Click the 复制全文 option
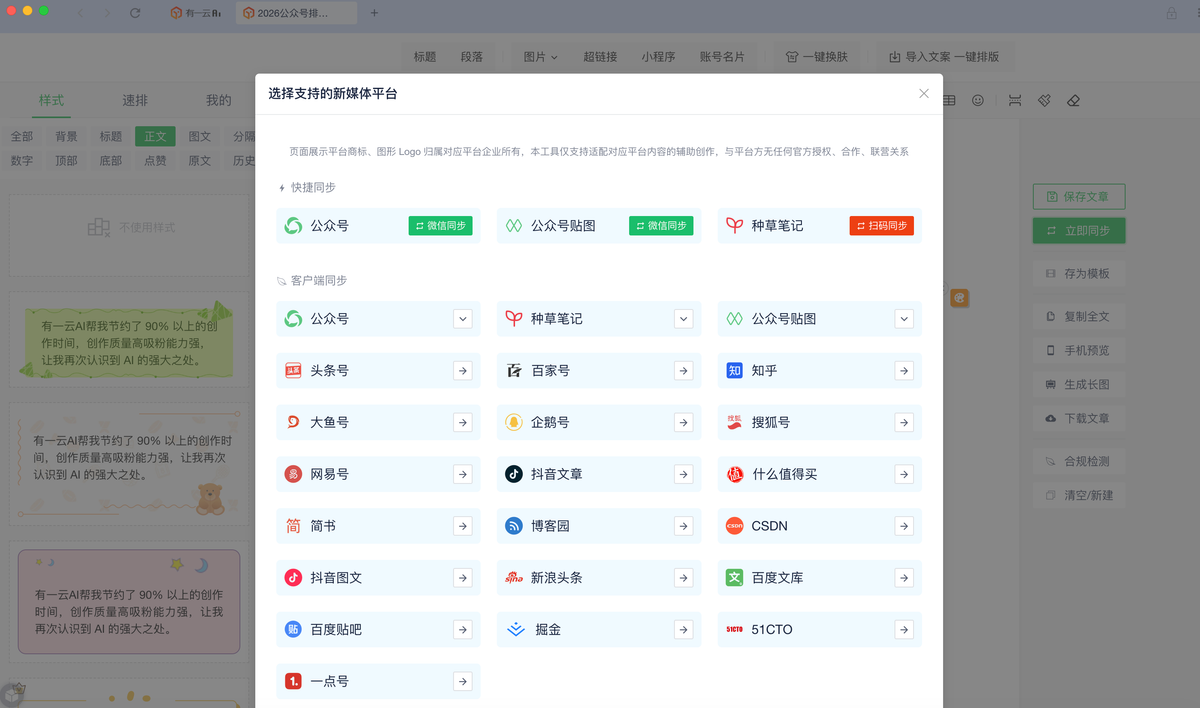This screenshot has height=708, width=1200. 1078,316
